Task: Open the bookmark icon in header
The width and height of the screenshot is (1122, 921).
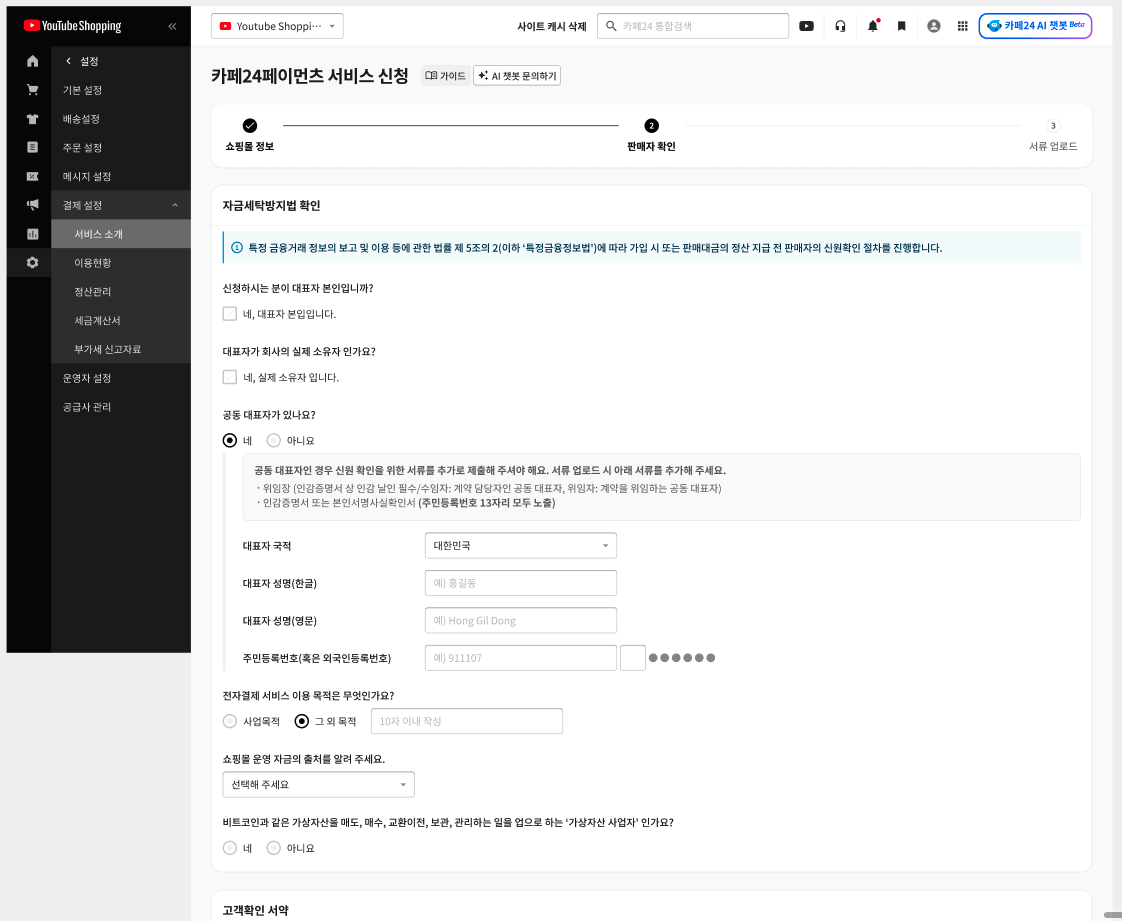Action: point(902,26)
